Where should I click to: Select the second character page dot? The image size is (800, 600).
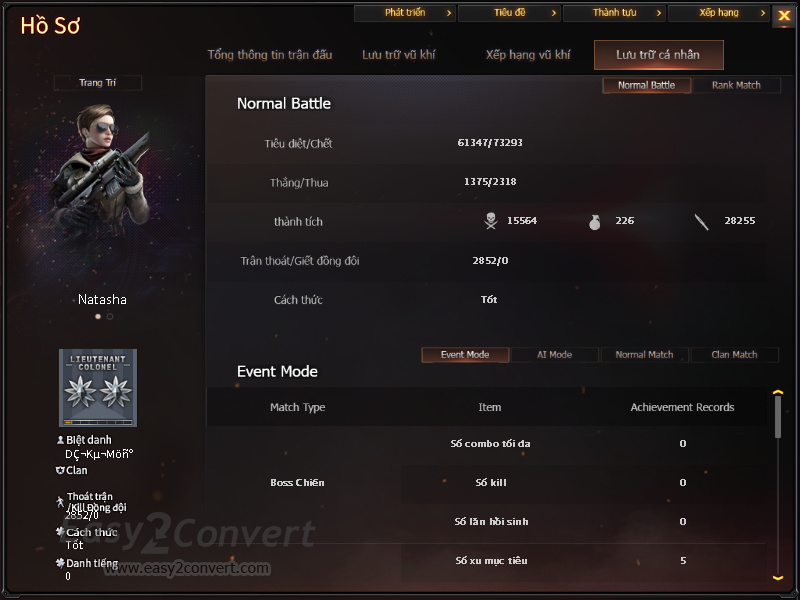110,317
